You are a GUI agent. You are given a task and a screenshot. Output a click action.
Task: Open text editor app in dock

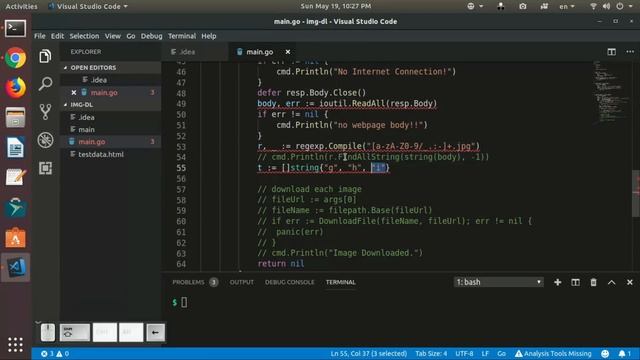tap(16, 178)
